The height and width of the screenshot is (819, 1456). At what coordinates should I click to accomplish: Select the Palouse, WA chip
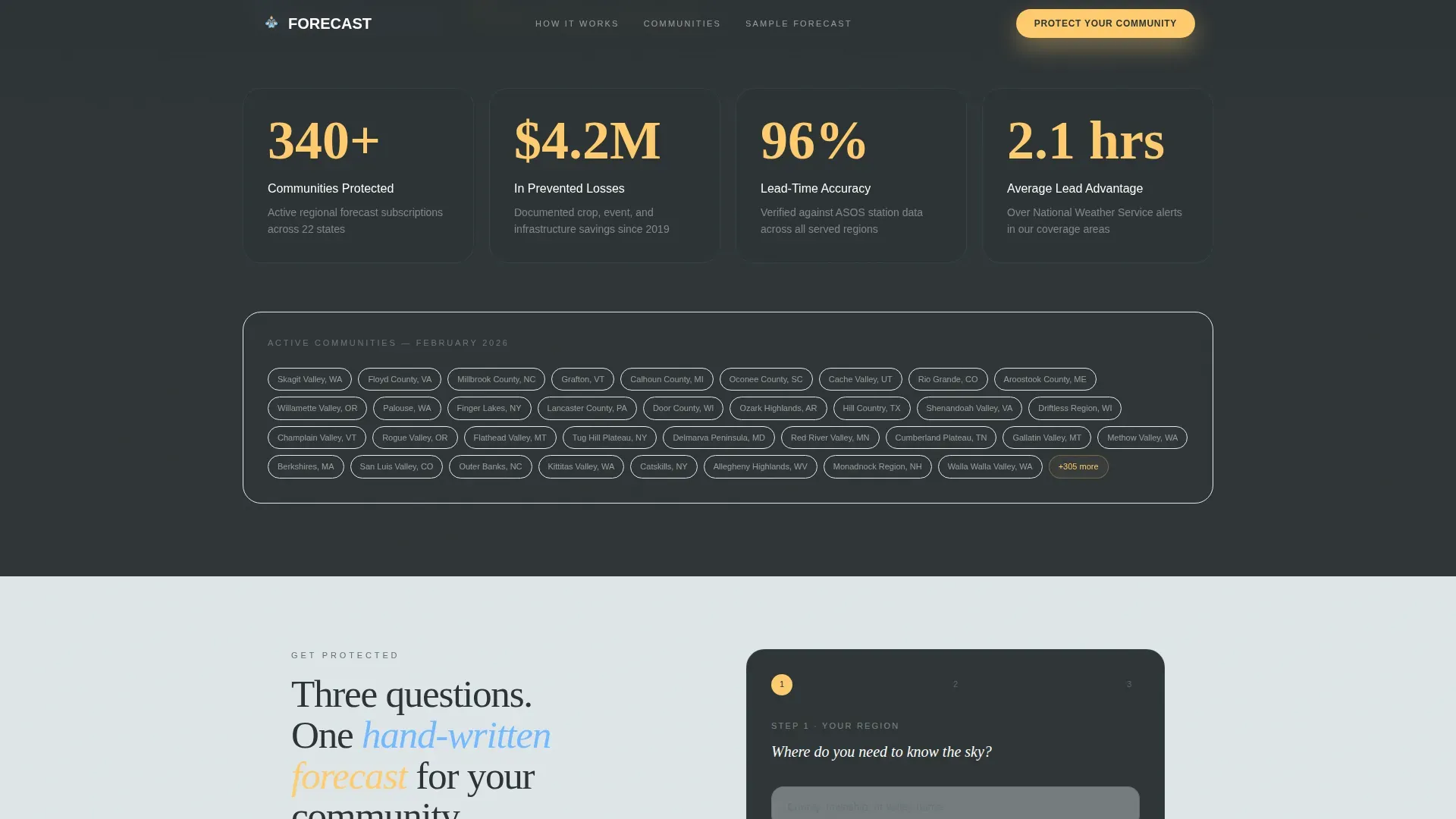[x=406, y=408]
